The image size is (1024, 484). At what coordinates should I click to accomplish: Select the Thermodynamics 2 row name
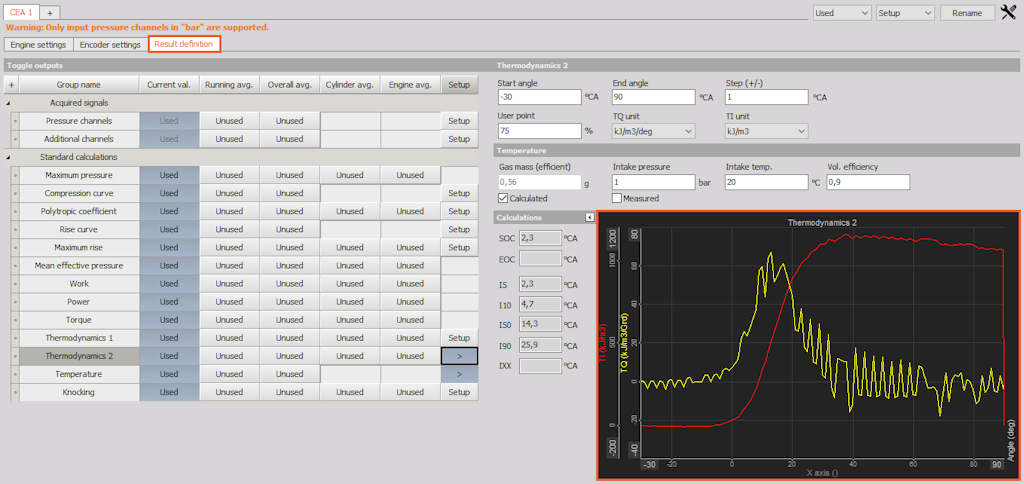79,356
